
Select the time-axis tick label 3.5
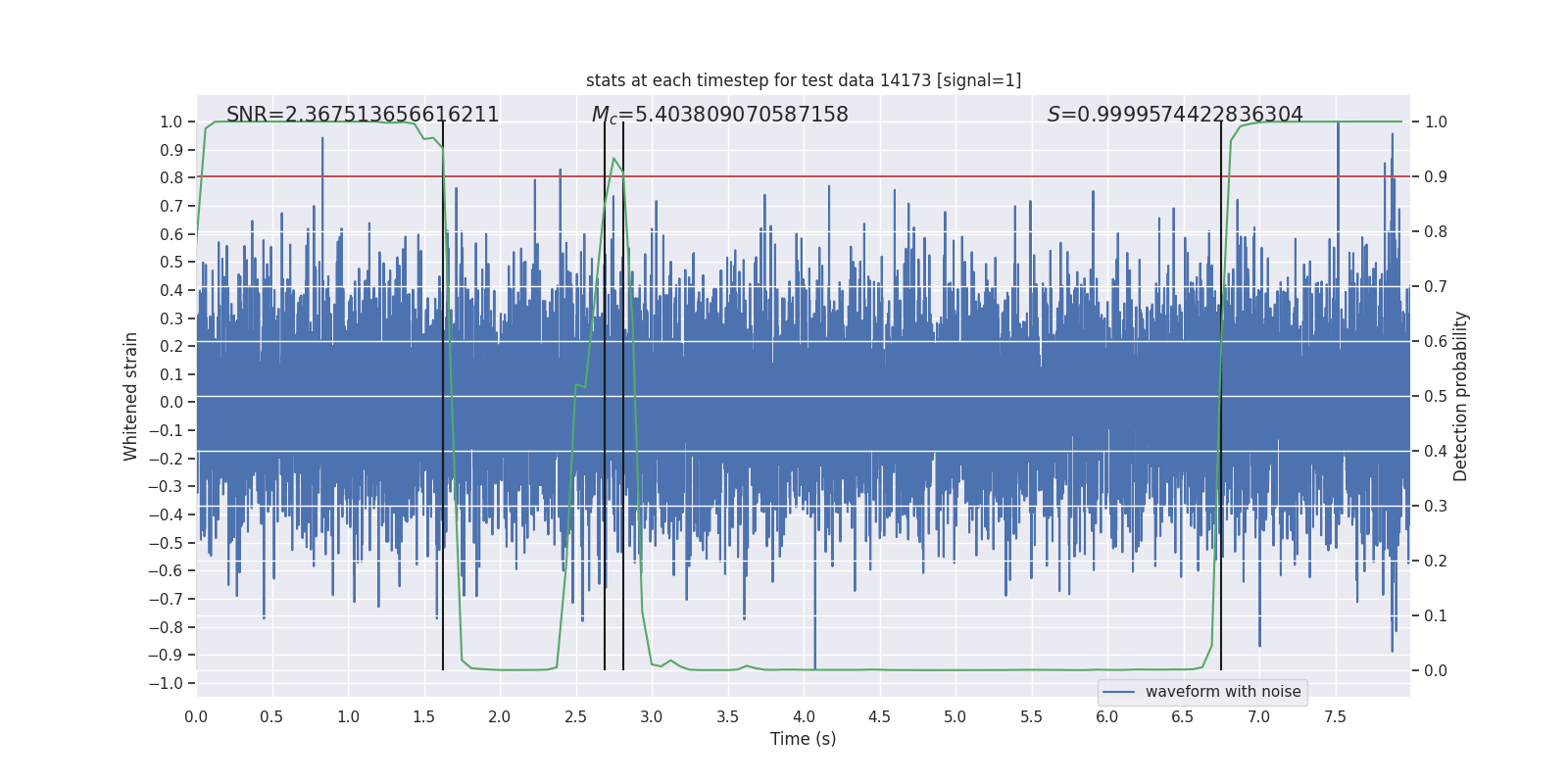pyautogui.click(x=728, y=717)
